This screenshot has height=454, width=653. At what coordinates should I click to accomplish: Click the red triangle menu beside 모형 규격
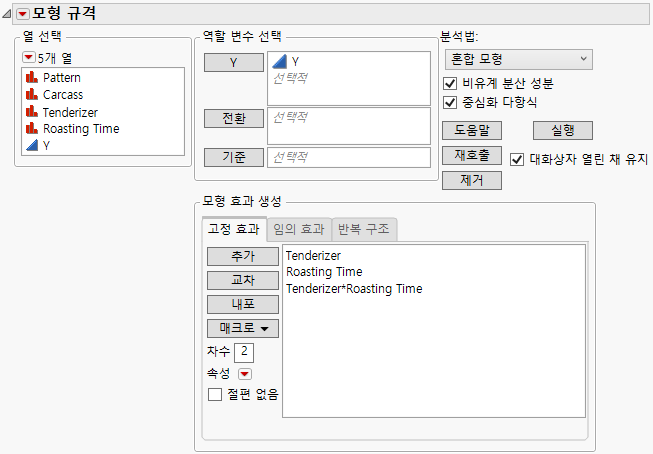point(23,14)
